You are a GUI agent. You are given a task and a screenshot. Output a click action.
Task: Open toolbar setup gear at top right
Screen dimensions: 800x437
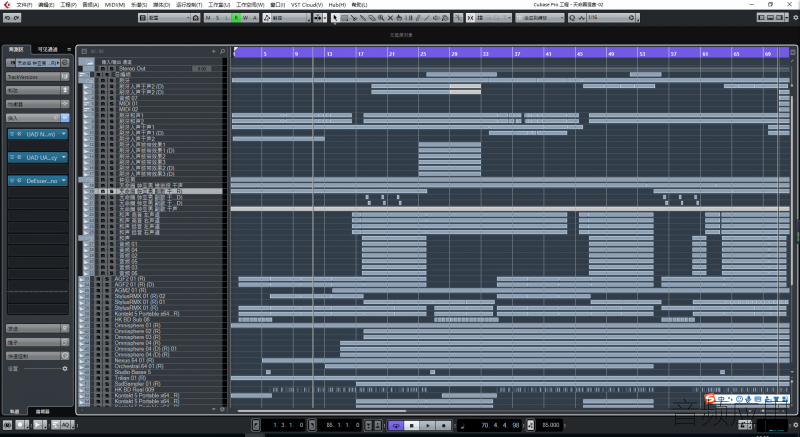coord(794,18)
